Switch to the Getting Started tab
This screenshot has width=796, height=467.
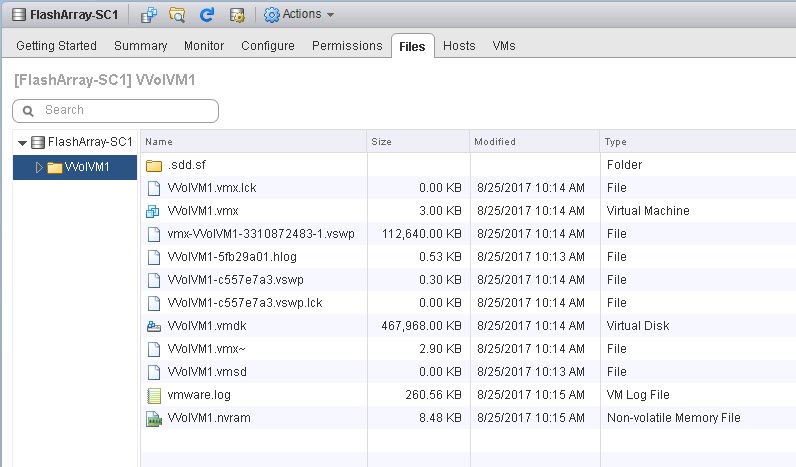click(x=56, y=46)
